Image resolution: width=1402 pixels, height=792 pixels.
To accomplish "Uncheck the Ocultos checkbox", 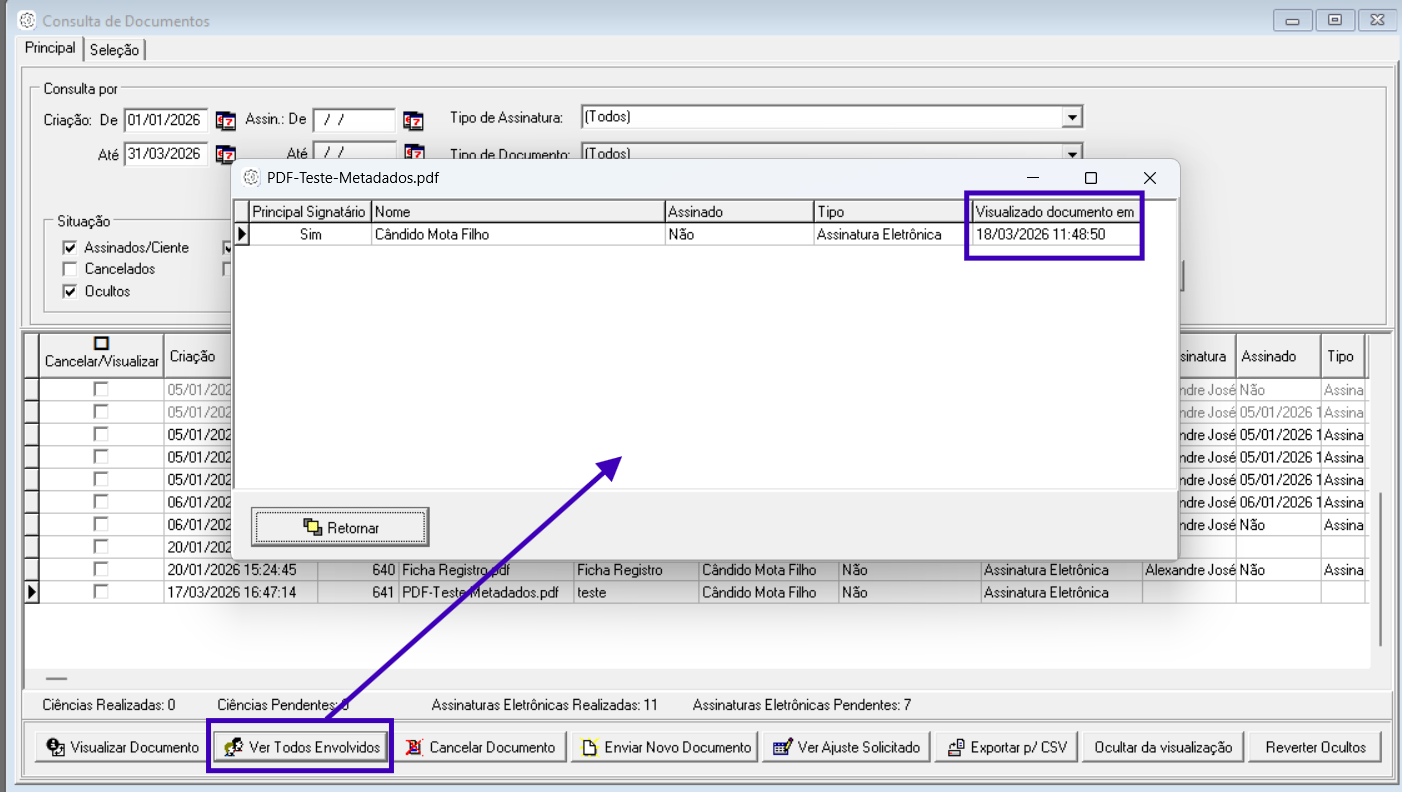I will click(69, 292).
